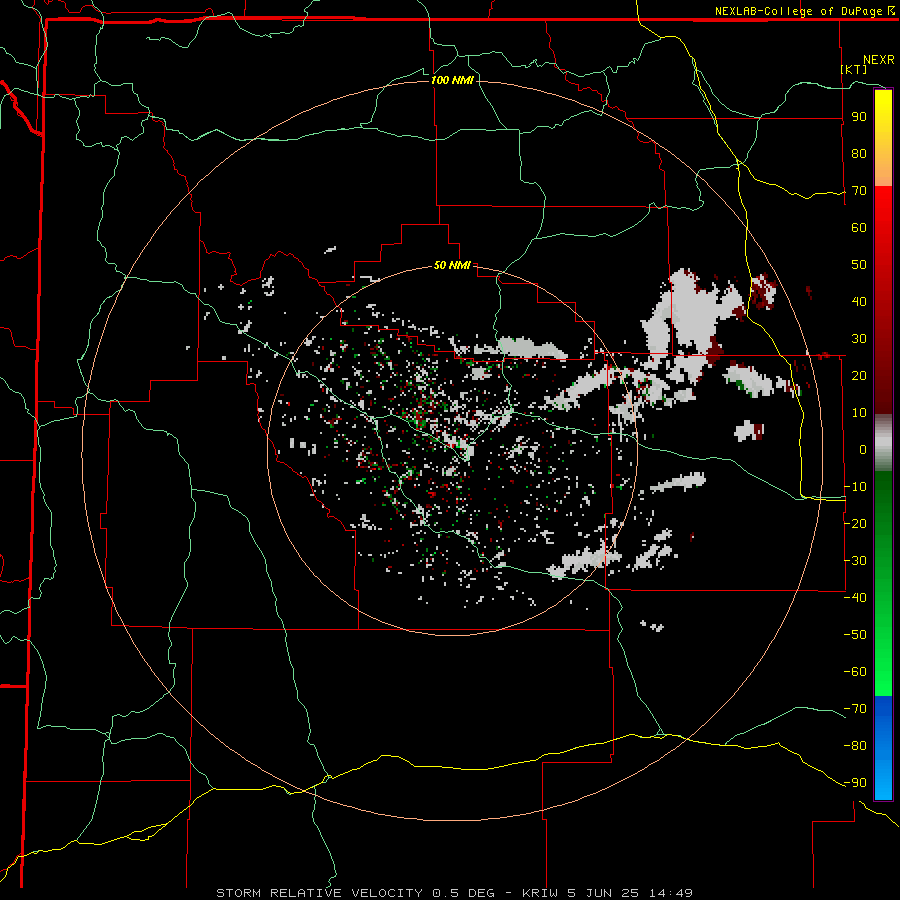Click the 0 value on the velocity scale
The image size is (900, 900).
click(x=863, y=449)
